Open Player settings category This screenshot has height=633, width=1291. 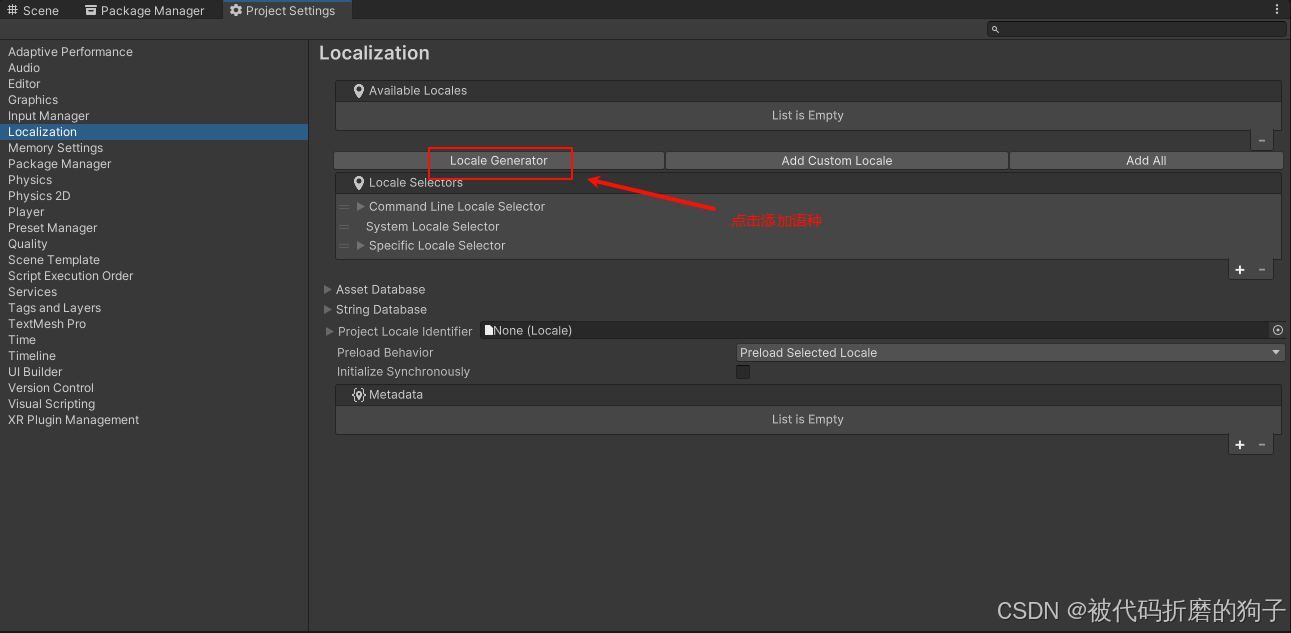click(26, 212)
